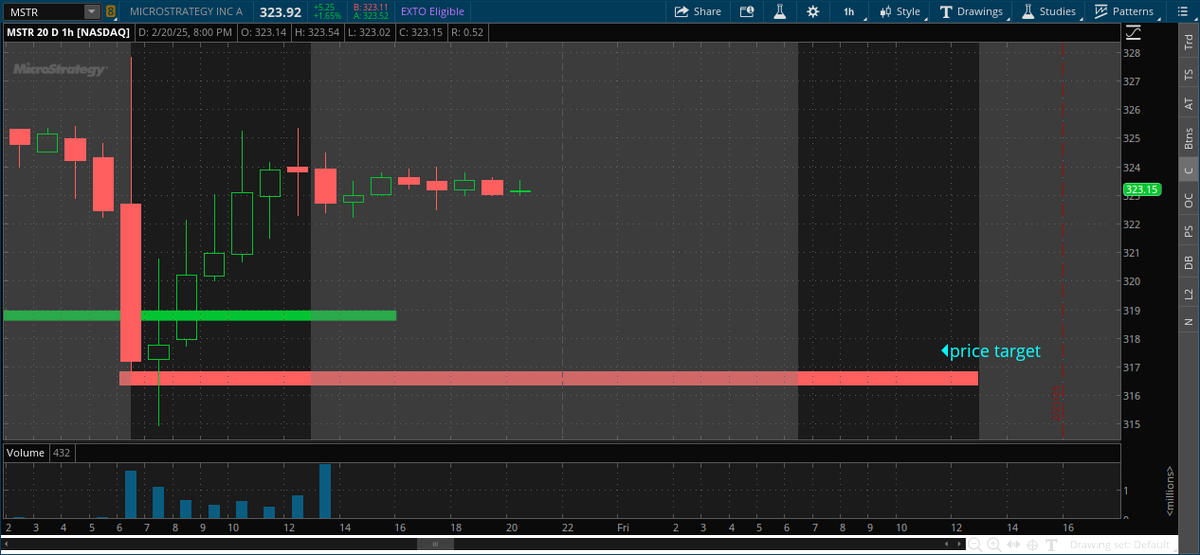The image size is (1200, 555).
Task: Open the N sidebar tab
Action: [1189, 321]
